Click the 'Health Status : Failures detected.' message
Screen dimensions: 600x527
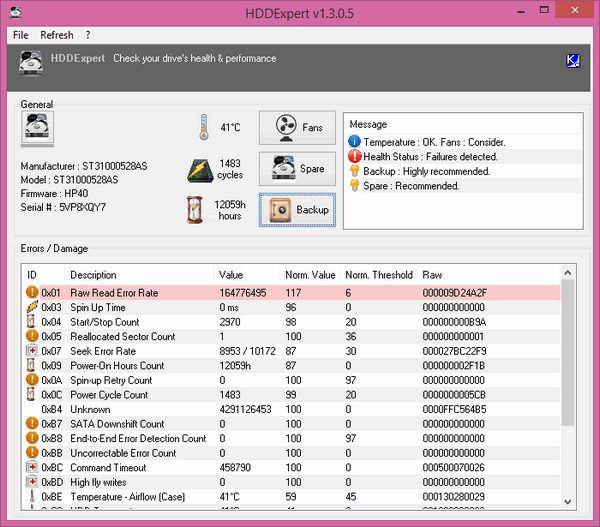point(430,157)
